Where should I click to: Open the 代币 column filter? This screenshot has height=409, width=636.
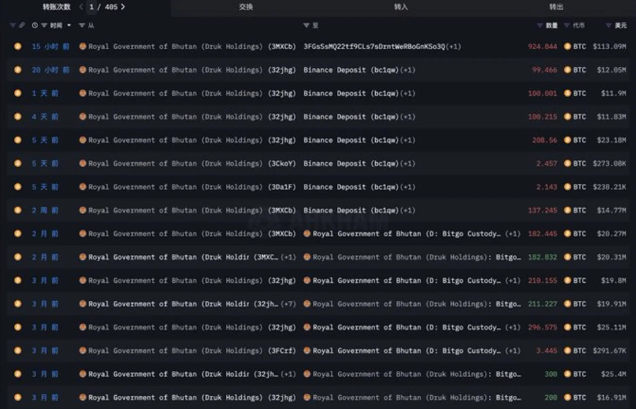point(567,25)
